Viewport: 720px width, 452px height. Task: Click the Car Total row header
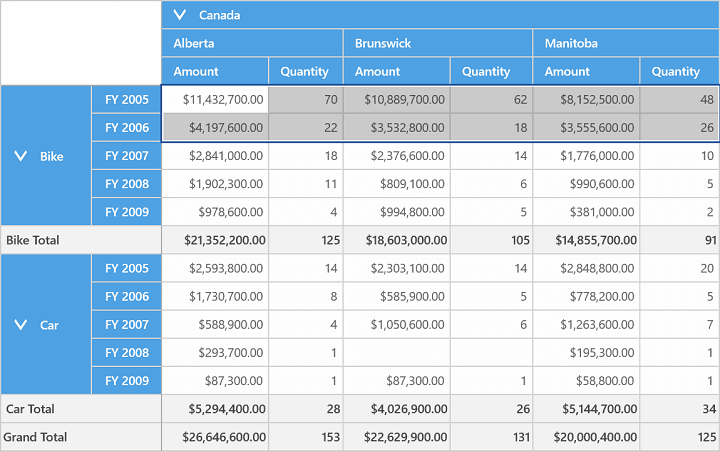[81, 409]
